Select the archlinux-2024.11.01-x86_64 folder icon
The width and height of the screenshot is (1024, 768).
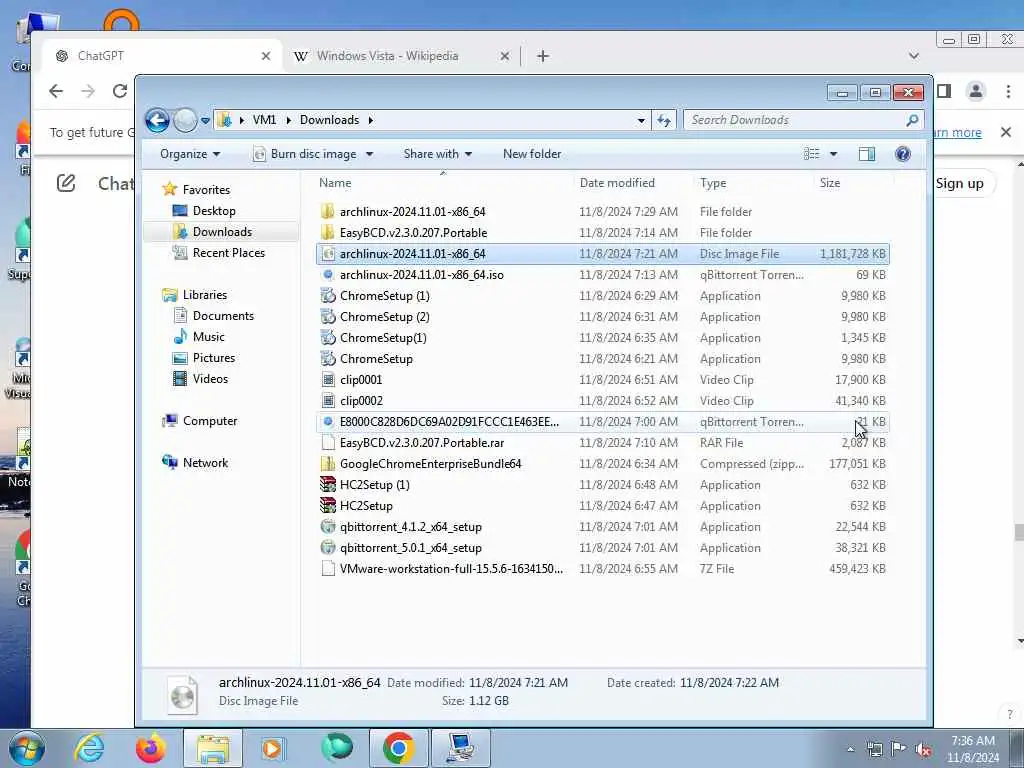click(328, 212)
